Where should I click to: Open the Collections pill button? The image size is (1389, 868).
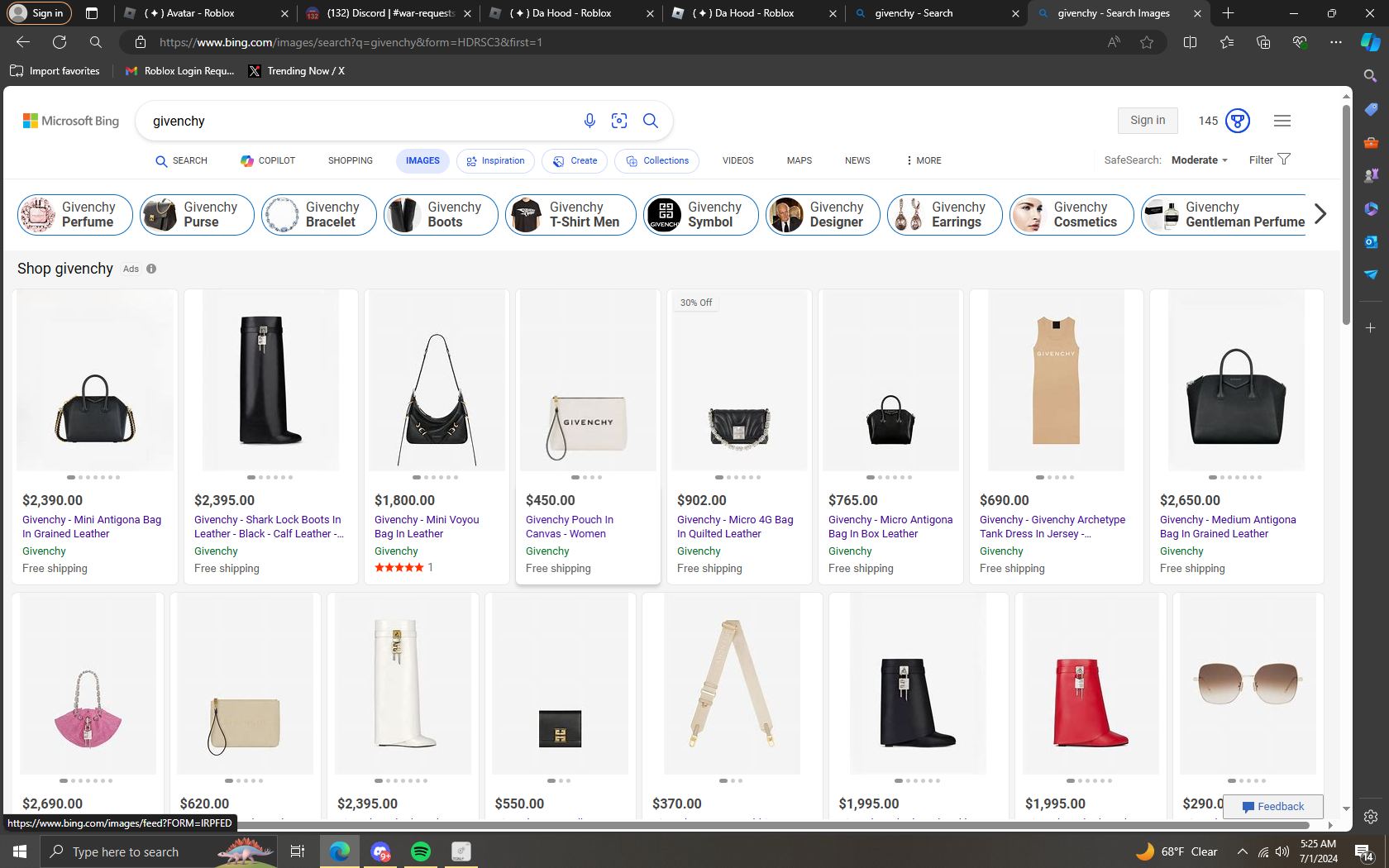(657, 161)
